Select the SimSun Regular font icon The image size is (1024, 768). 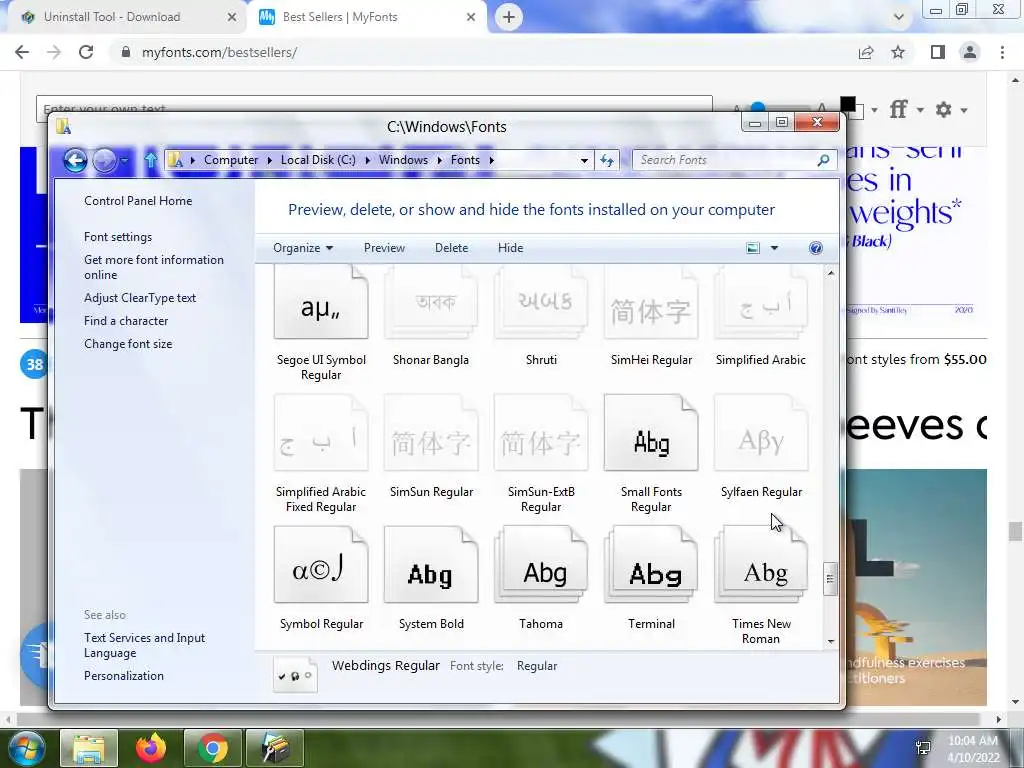click(431, 433)
